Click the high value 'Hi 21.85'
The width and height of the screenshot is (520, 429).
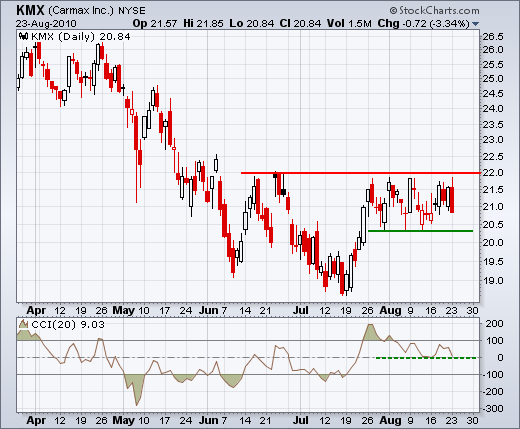[203, 24]
